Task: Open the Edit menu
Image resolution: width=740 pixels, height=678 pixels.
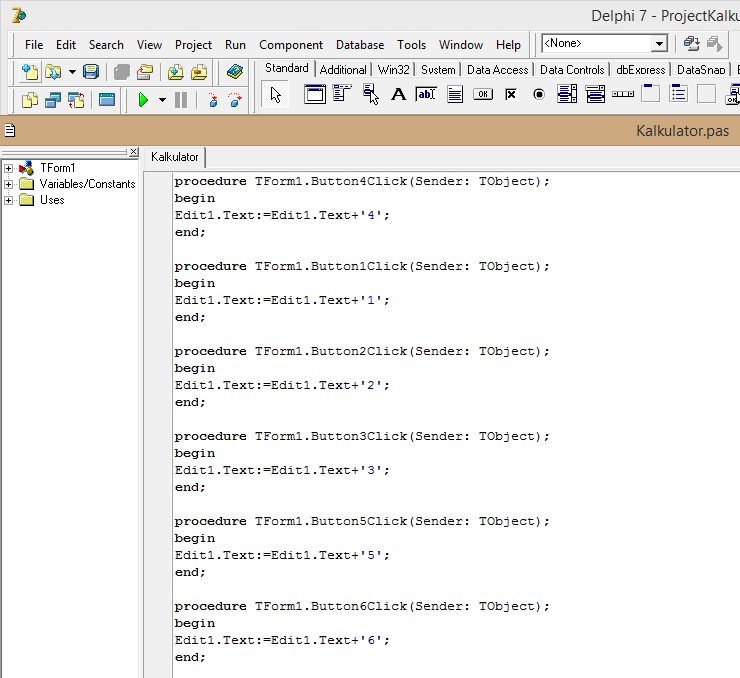Action: coord(66,45)
